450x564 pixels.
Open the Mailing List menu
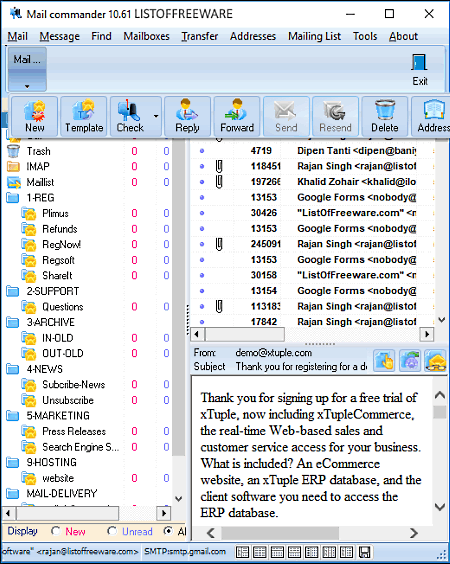(x=314, y=36)
